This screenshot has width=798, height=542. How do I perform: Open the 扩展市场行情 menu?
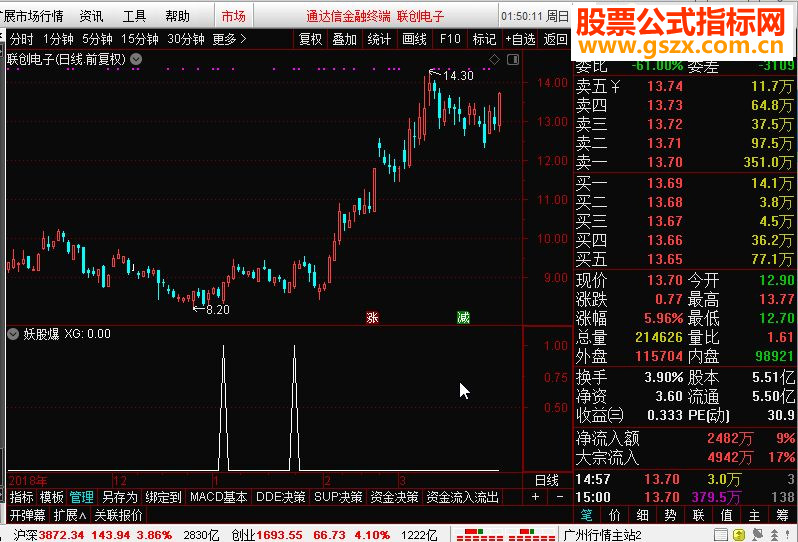33,16
